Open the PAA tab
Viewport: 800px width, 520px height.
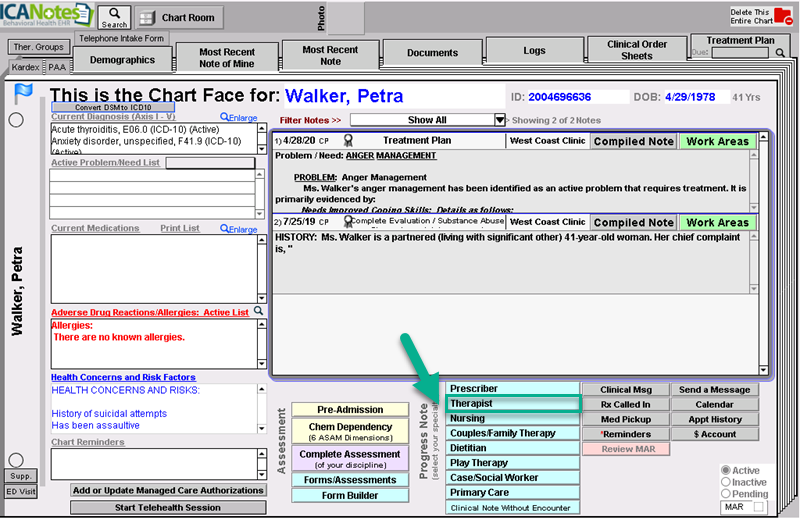click(57, 67)
